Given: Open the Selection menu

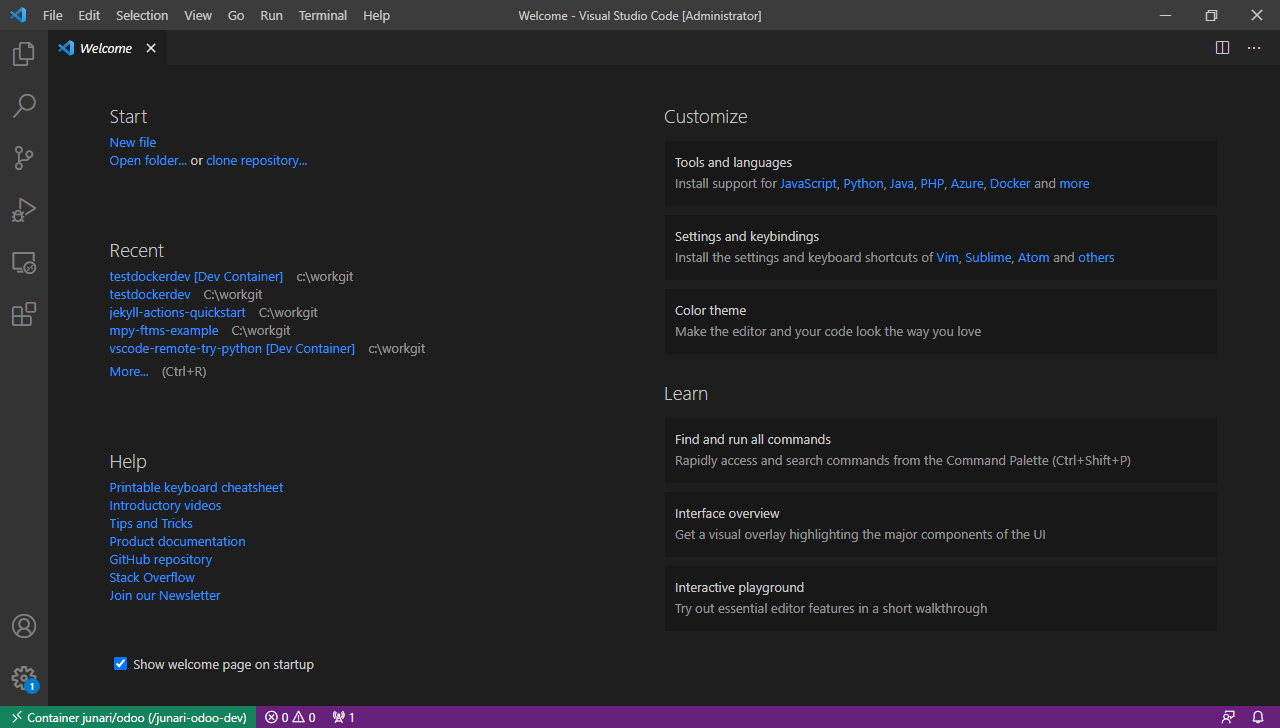Looking at the screenshot, I should (142, 15).
